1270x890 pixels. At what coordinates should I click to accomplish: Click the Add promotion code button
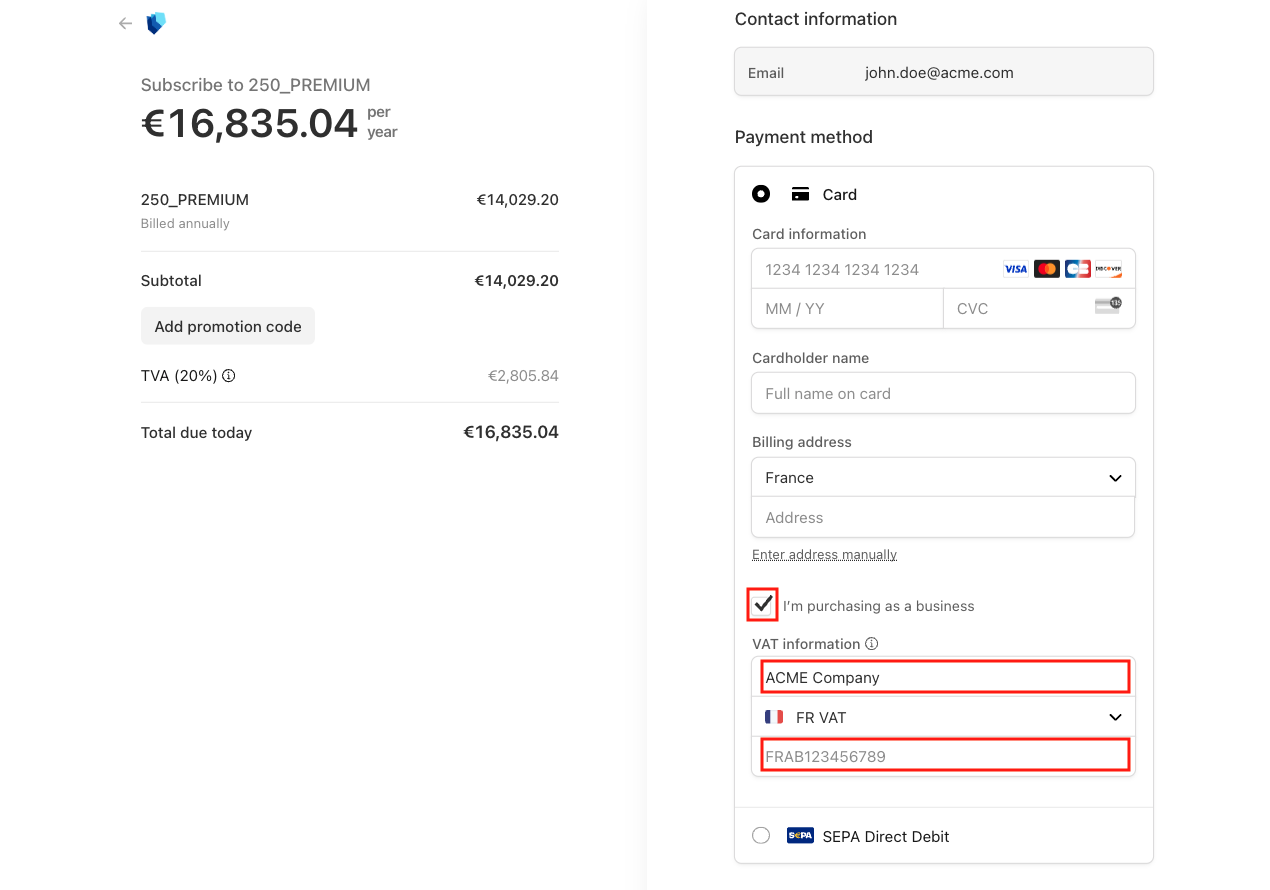click(x=228, y=326)
